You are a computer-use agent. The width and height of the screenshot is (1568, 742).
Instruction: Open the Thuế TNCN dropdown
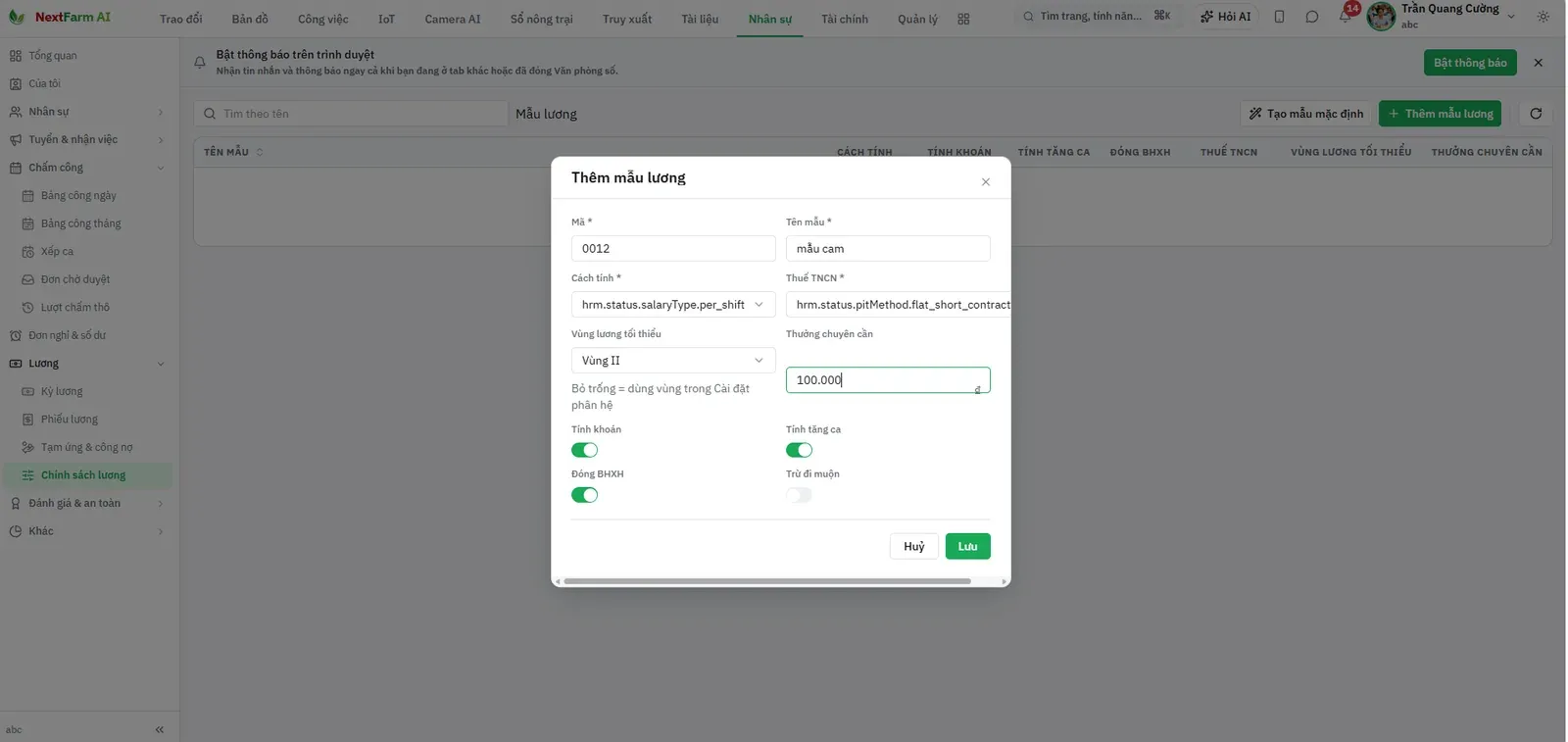(x=898, y=305)
